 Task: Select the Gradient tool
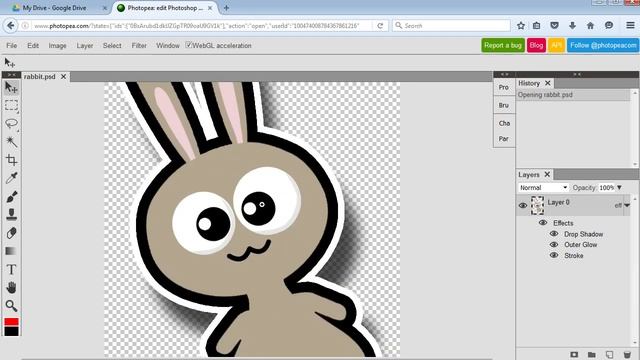click(11, 251)
